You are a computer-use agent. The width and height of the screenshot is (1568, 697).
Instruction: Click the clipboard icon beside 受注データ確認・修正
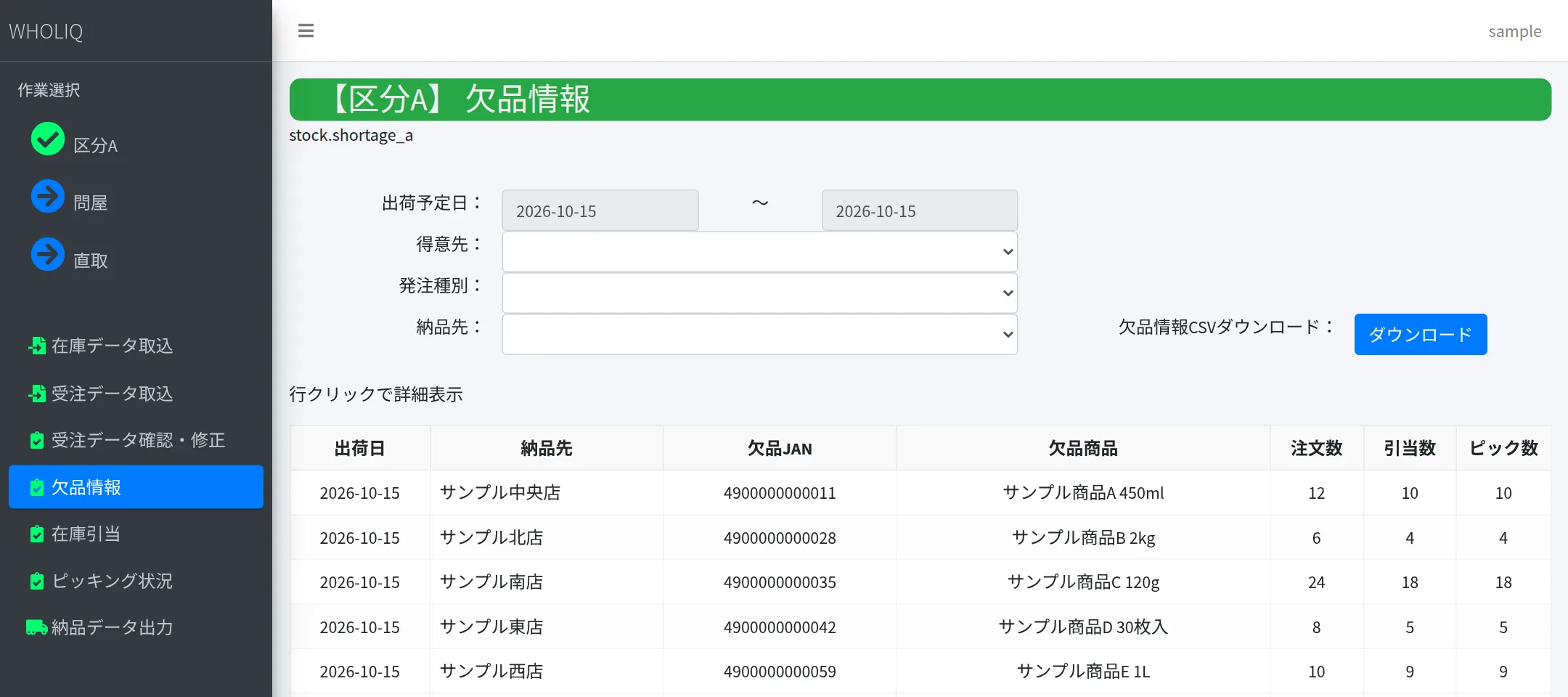tap(37, 440)
